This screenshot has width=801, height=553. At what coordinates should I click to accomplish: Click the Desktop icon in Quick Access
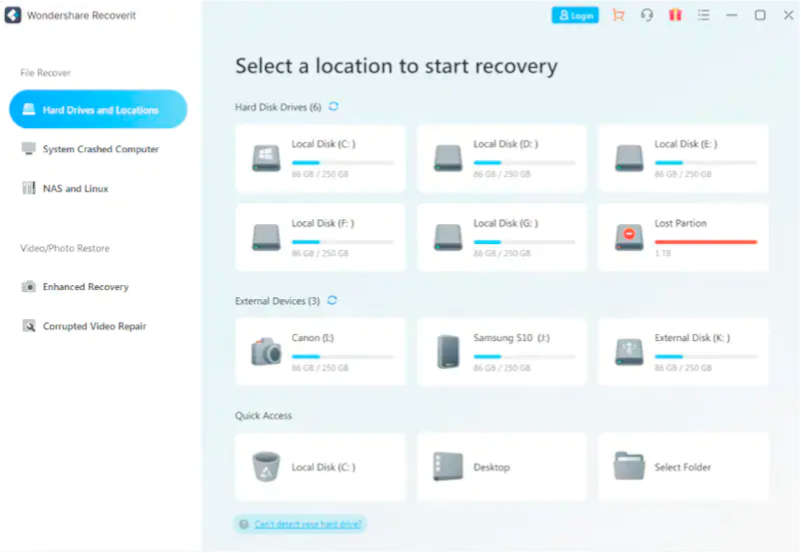pos(448,467)
